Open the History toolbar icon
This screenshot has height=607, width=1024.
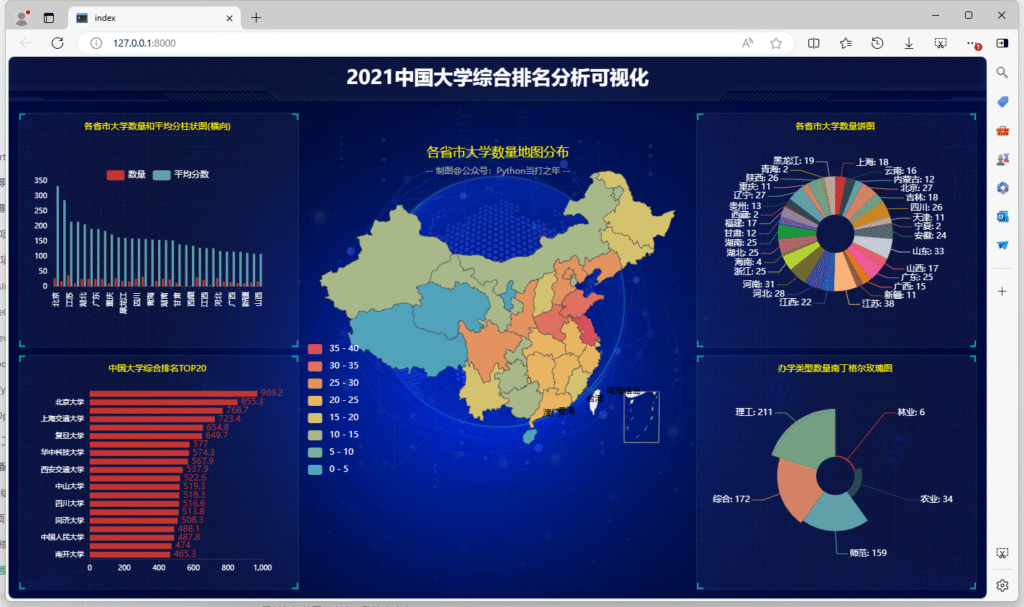[878, 44]
